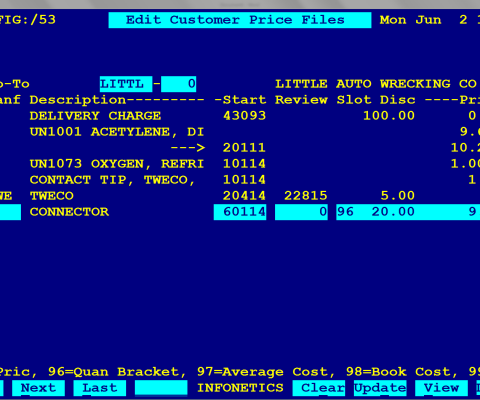
Task: Select the LITTL customer code field
Action: 126,84
